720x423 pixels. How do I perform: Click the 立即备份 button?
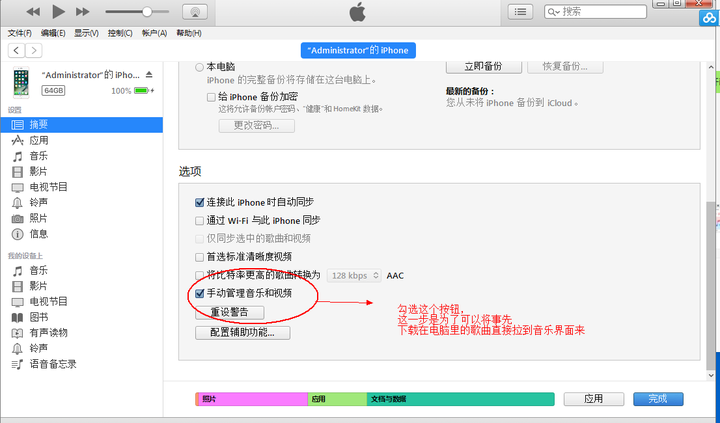[x=484, y=67]
